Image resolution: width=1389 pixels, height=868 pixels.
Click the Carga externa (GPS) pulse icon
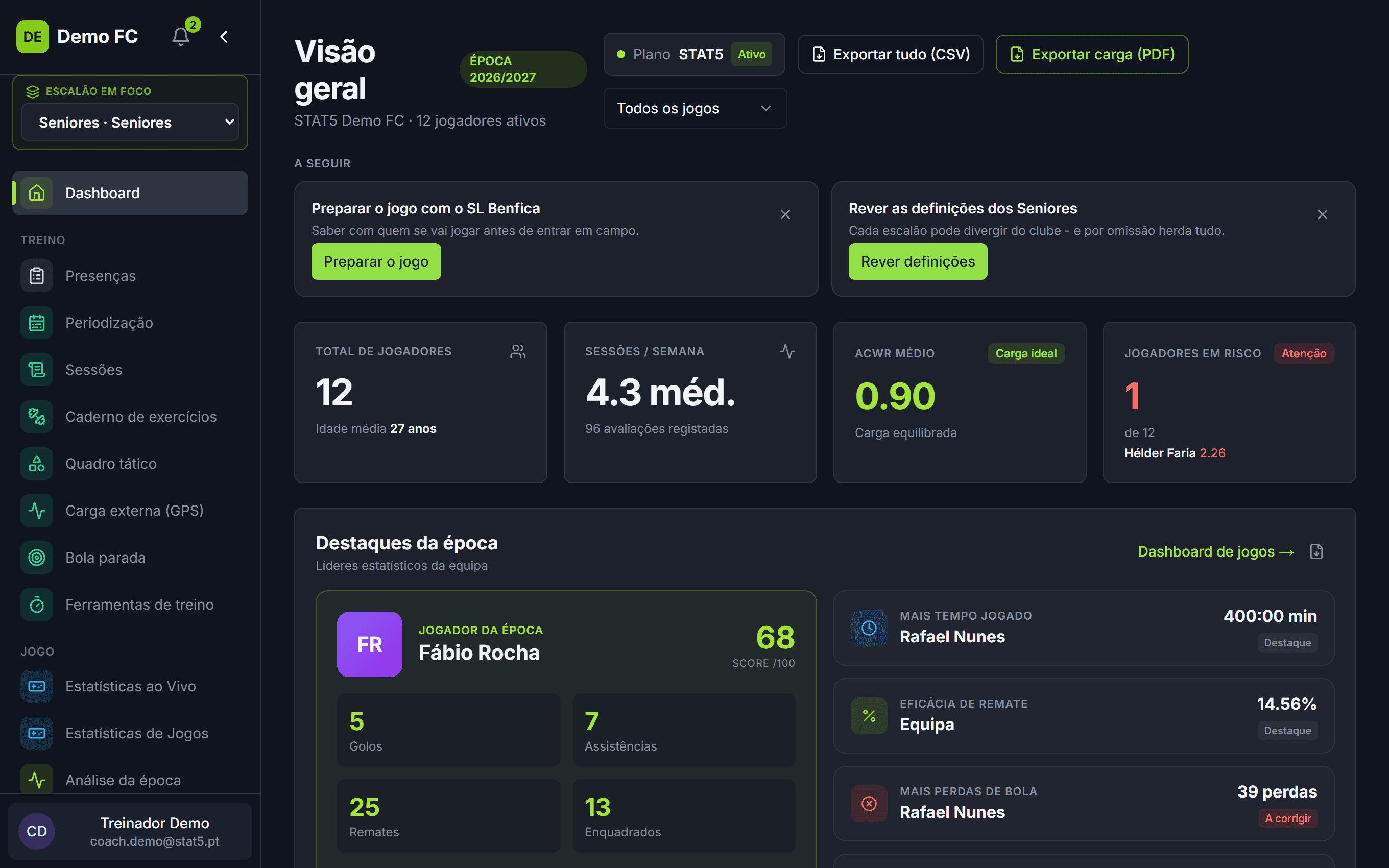[x=37, y=511]
